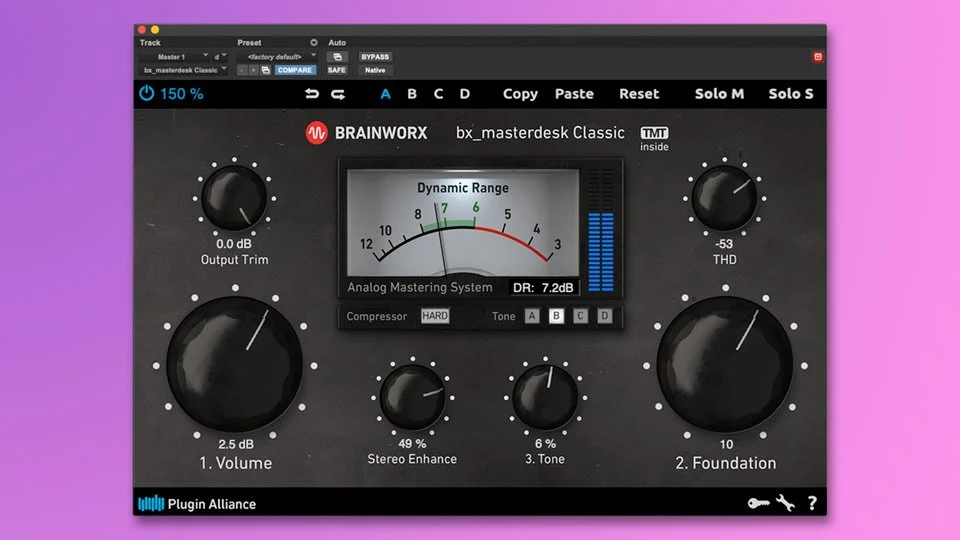Click the Brainworx logo
The height and width of the screenshot is (540, 960).
coord(366,133)
